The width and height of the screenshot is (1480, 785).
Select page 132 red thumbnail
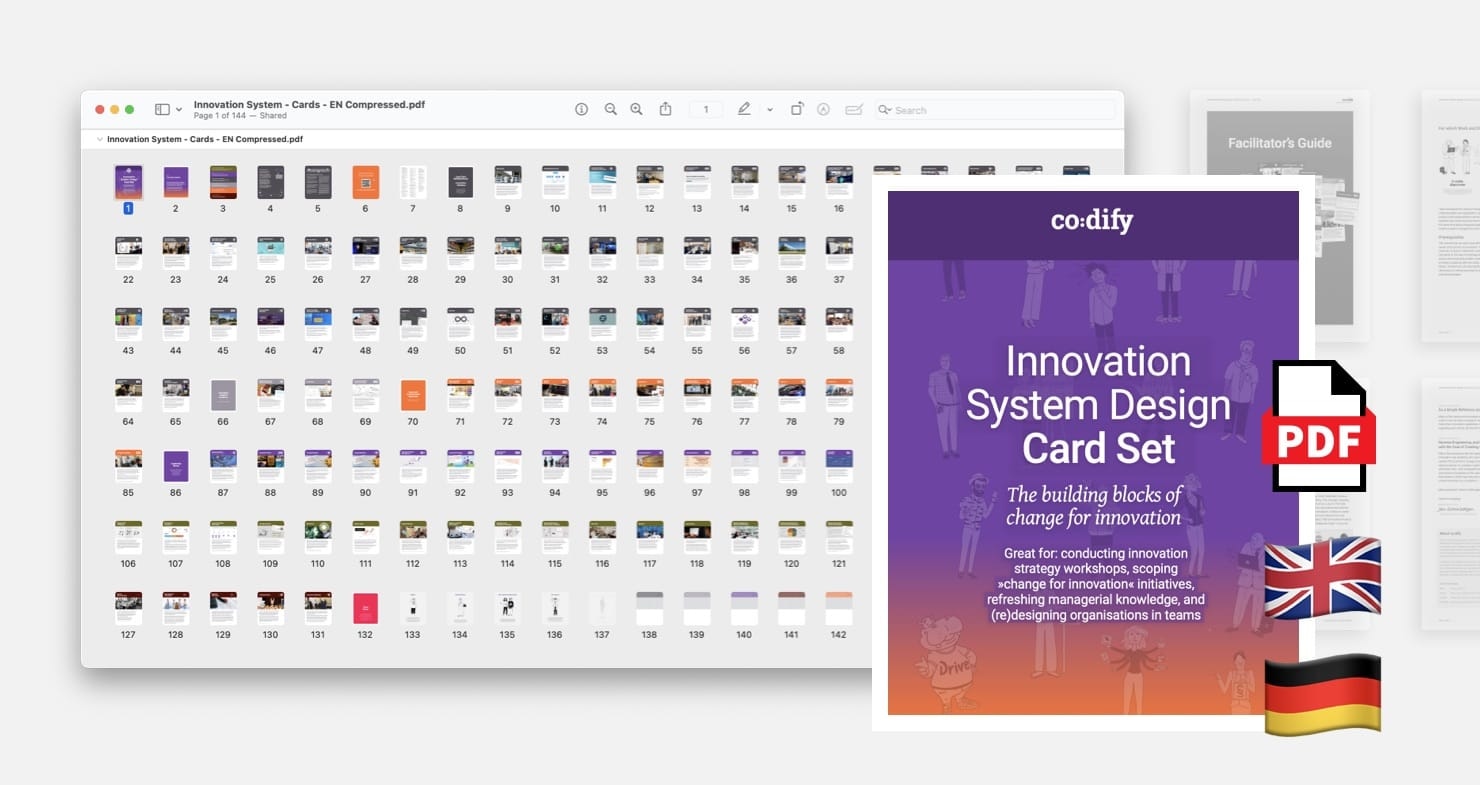click(365, 608)
